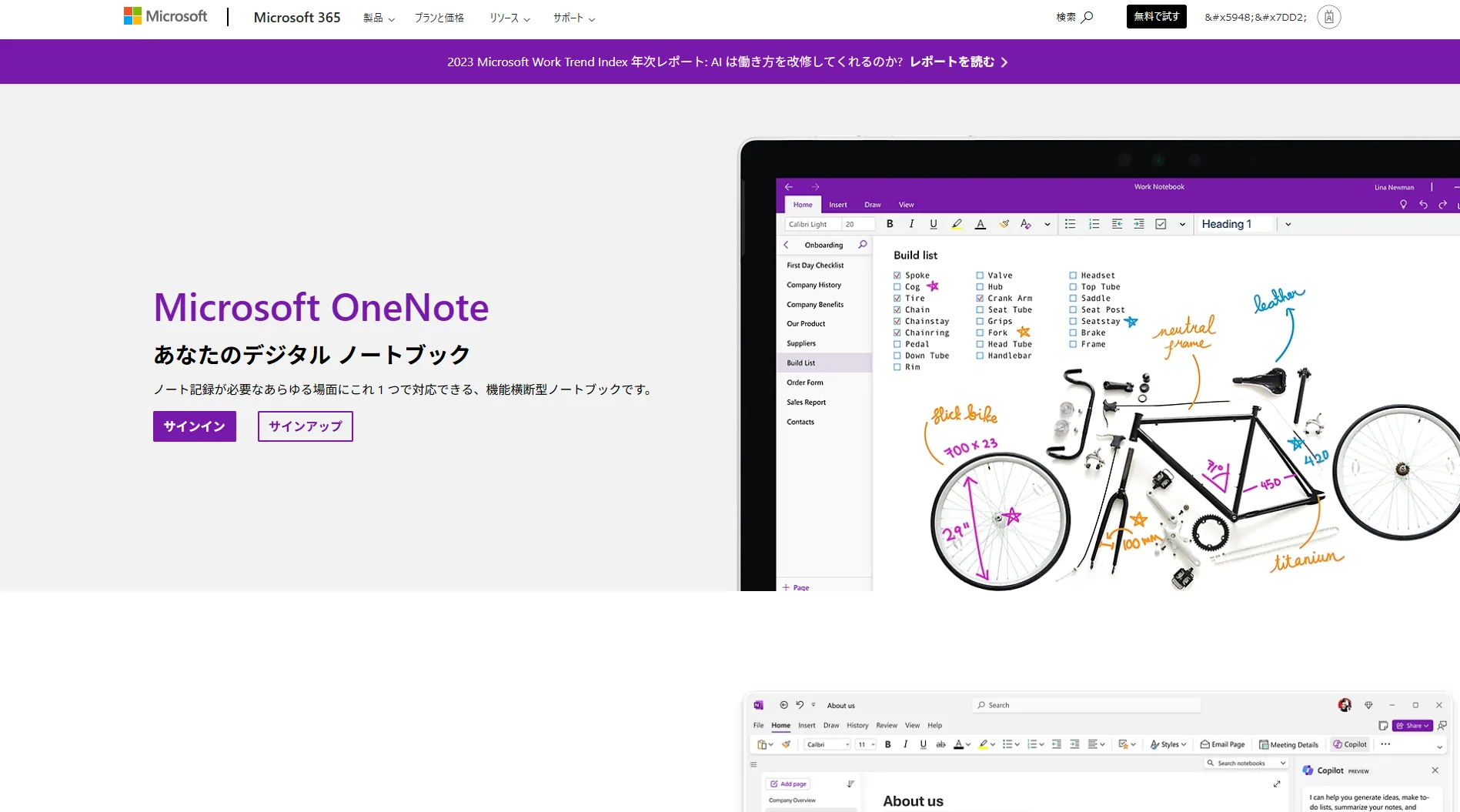Open the search magnifier in page header

tap(1087, 17)
